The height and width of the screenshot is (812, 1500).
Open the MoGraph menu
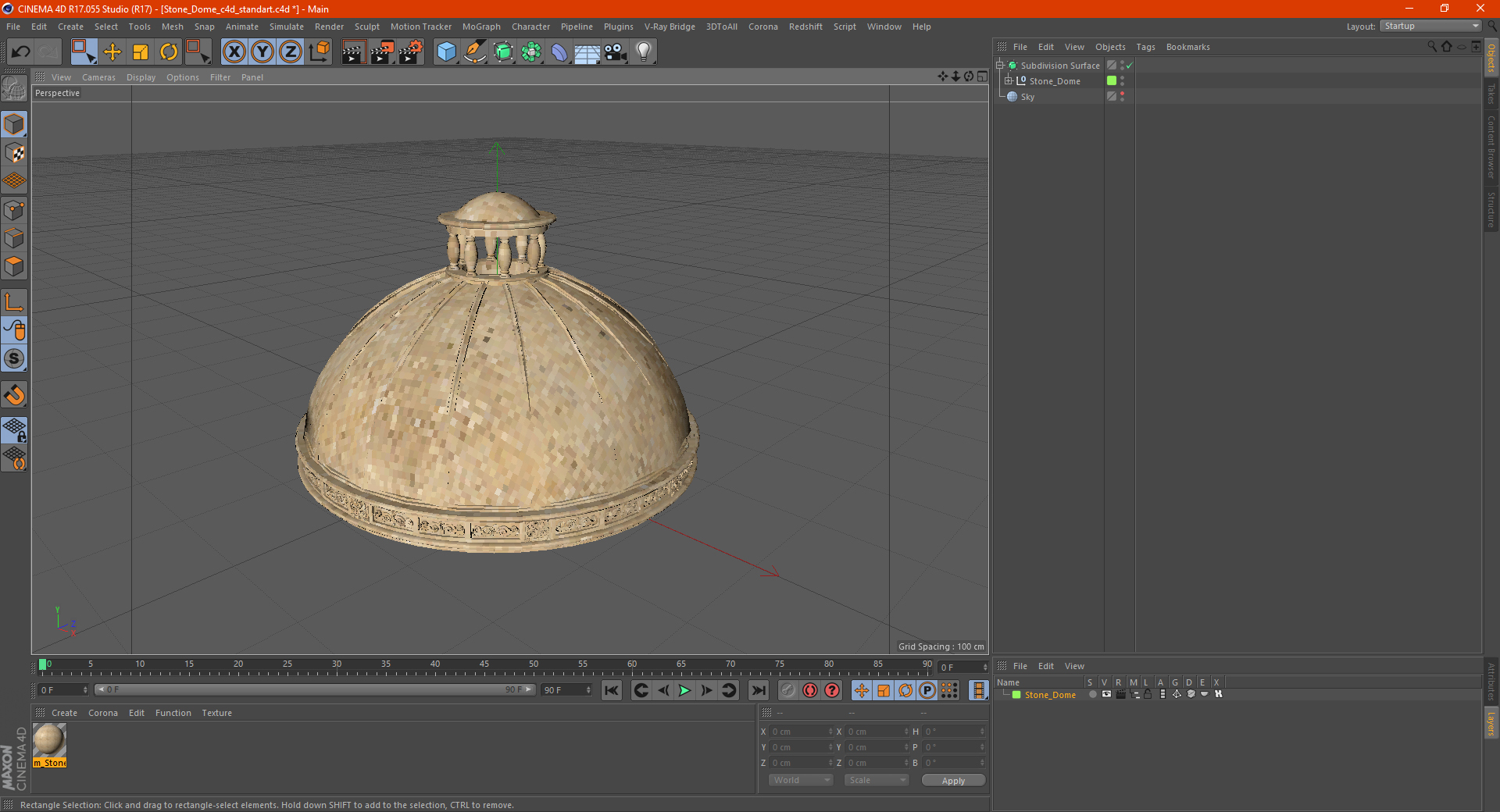481,27
